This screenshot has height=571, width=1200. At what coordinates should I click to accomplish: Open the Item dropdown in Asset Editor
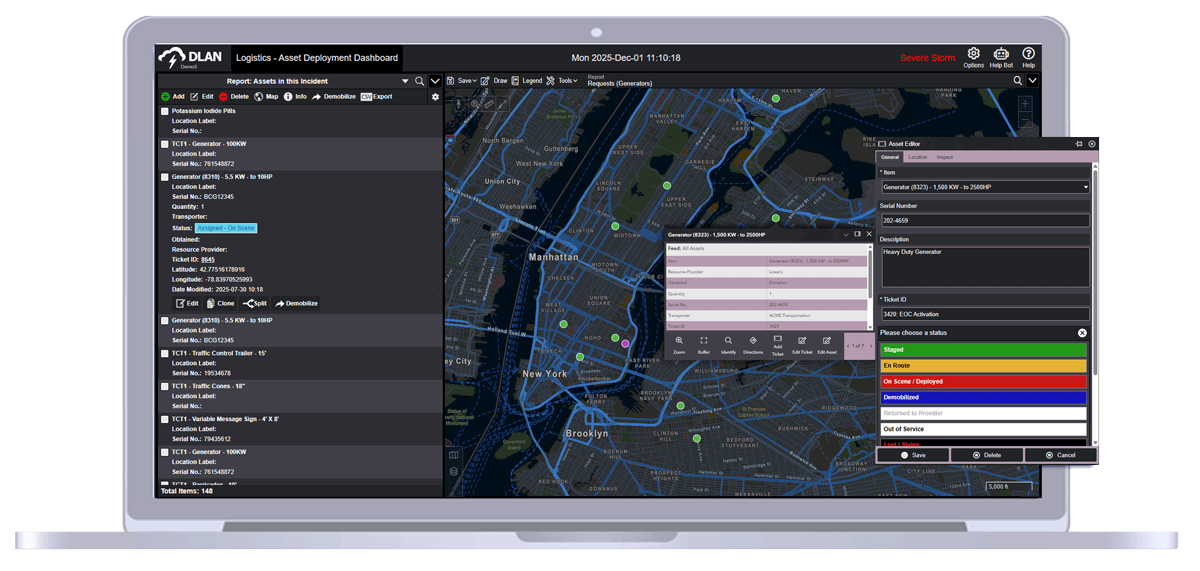[x=985, y=187]
